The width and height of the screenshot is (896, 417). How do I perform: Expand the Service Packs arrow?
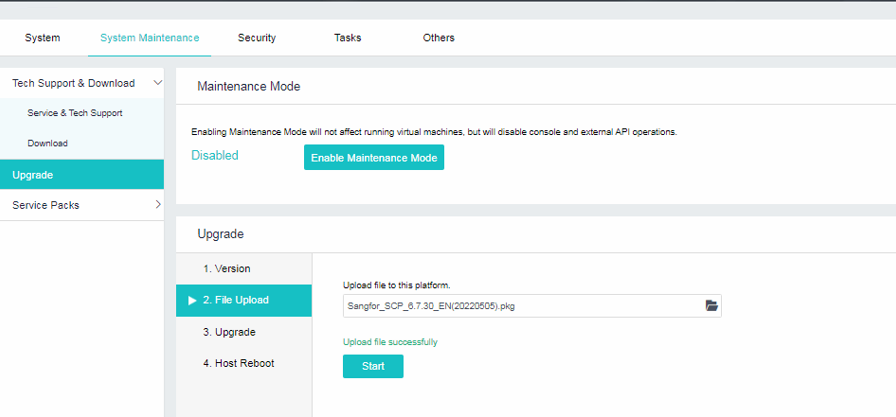pos(157,205)
